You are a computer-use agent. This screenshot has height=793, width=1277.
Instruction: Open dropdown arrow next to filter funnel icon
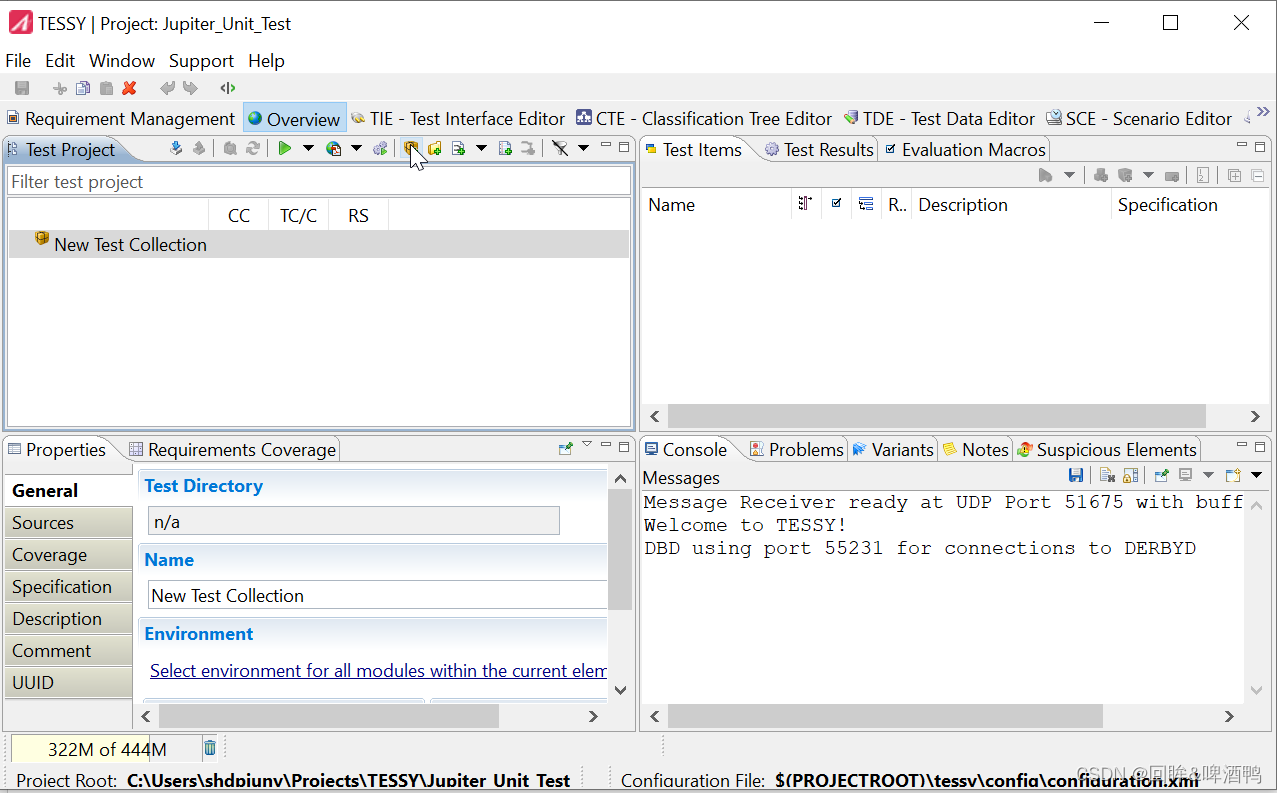pos(583,148)
